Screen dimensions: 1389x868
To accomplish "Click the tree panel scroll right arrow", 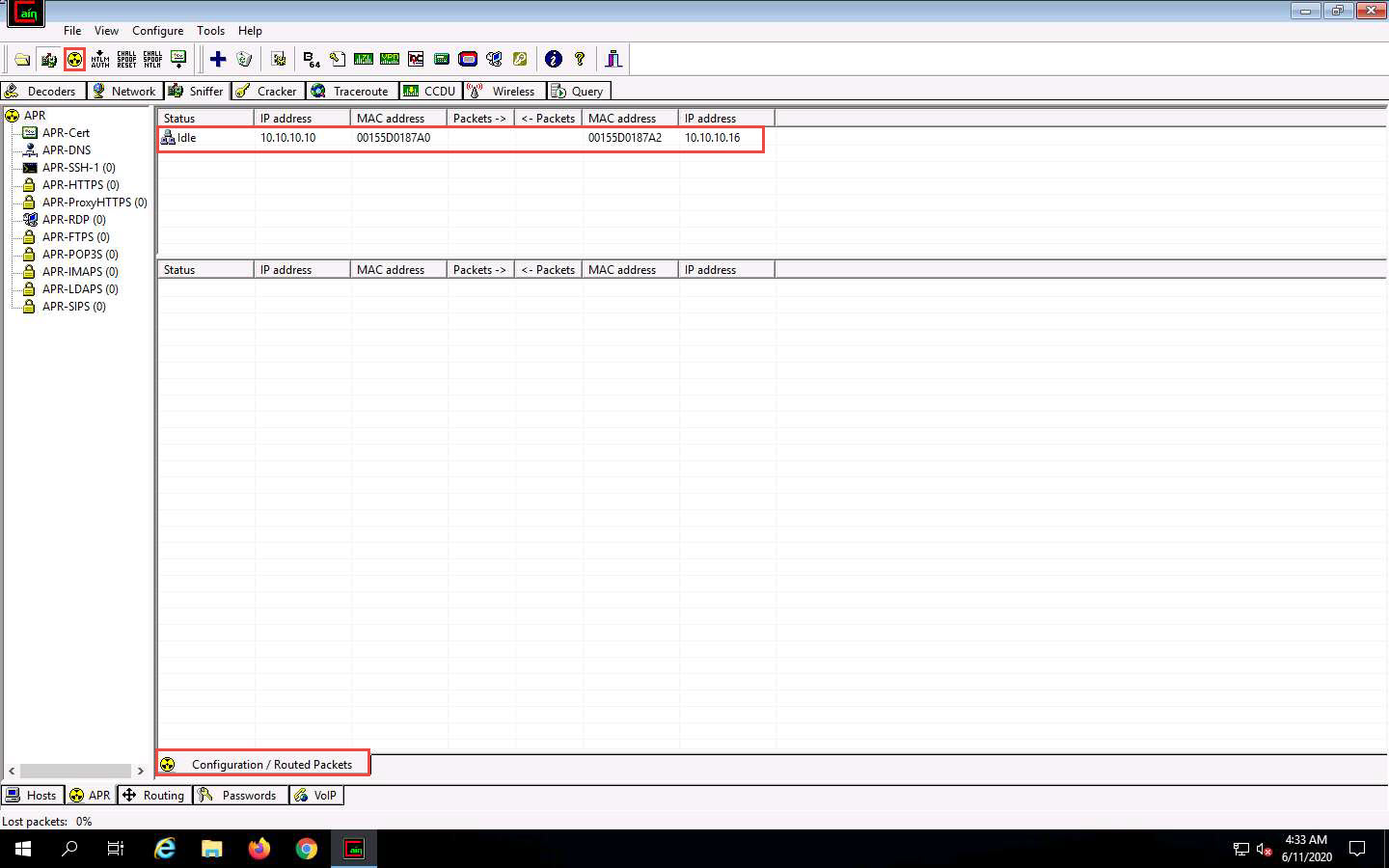I will pyautogui.click(x=141, y=771).
